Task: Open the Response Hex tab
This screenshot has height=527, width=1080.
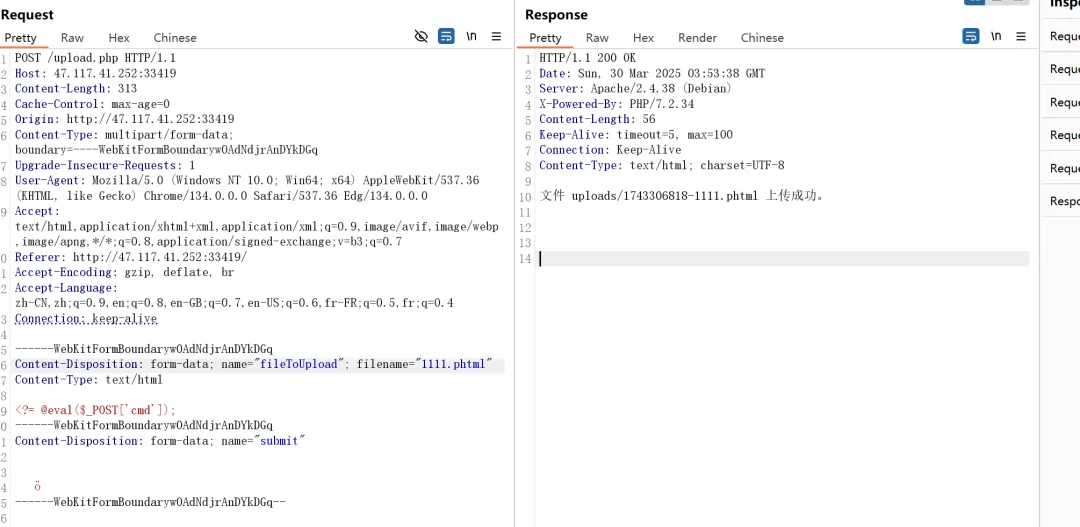Action: click(643, 38)
